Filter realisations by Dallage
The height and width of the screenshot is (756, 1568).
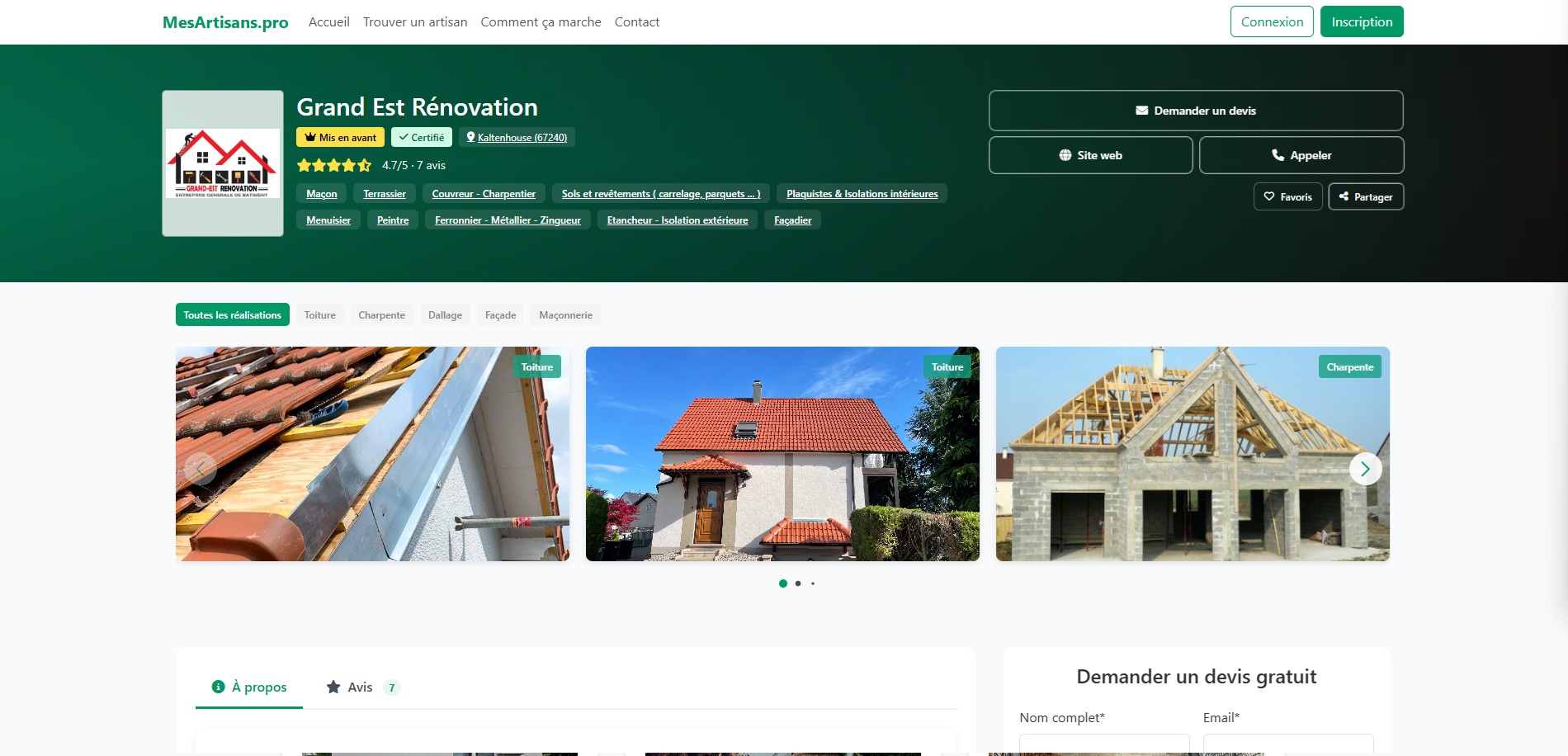click(446, 314)
